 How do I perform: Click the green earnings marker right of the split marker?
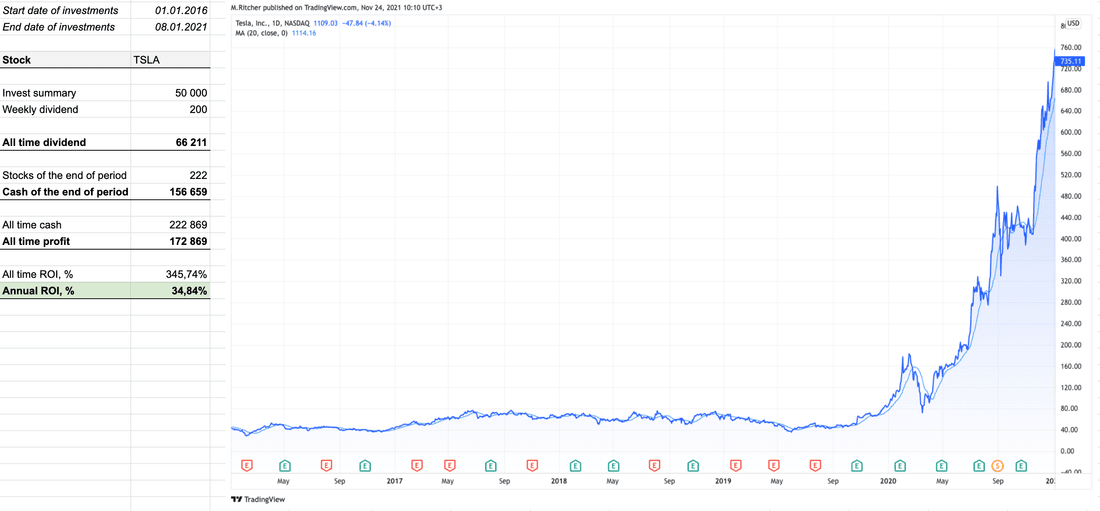tap(1021, 465)
